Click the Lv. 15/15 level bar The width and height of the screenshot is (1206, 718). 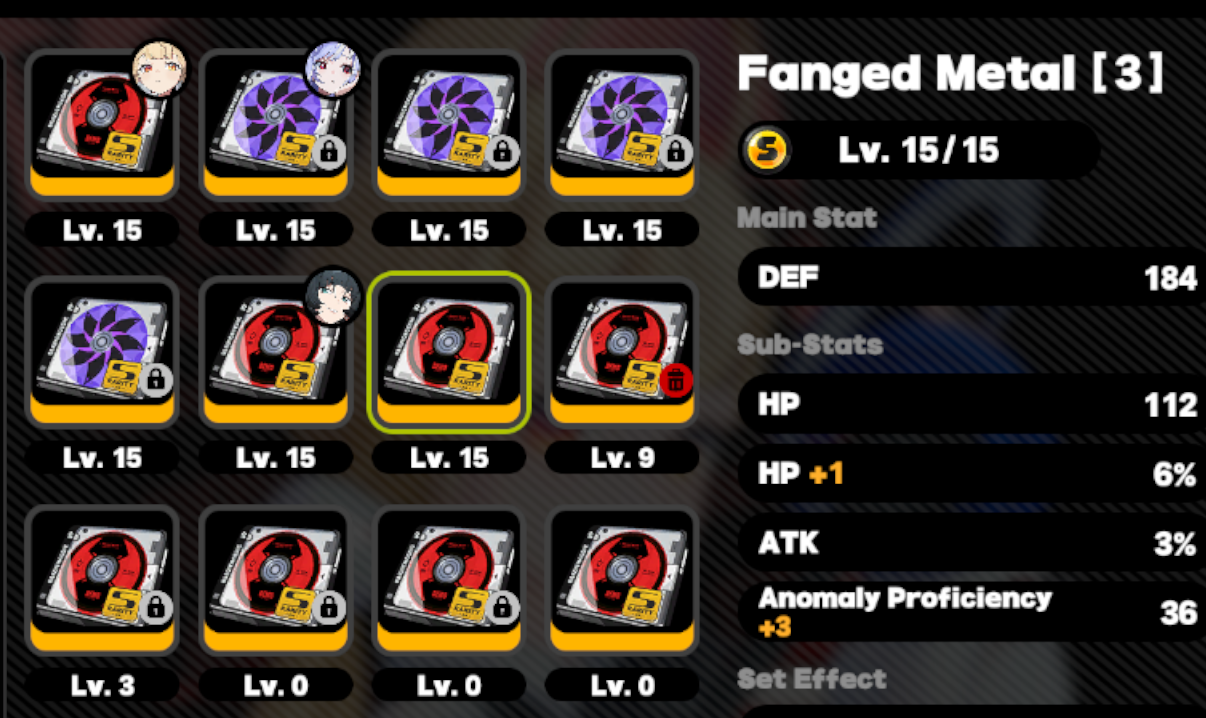919,150
